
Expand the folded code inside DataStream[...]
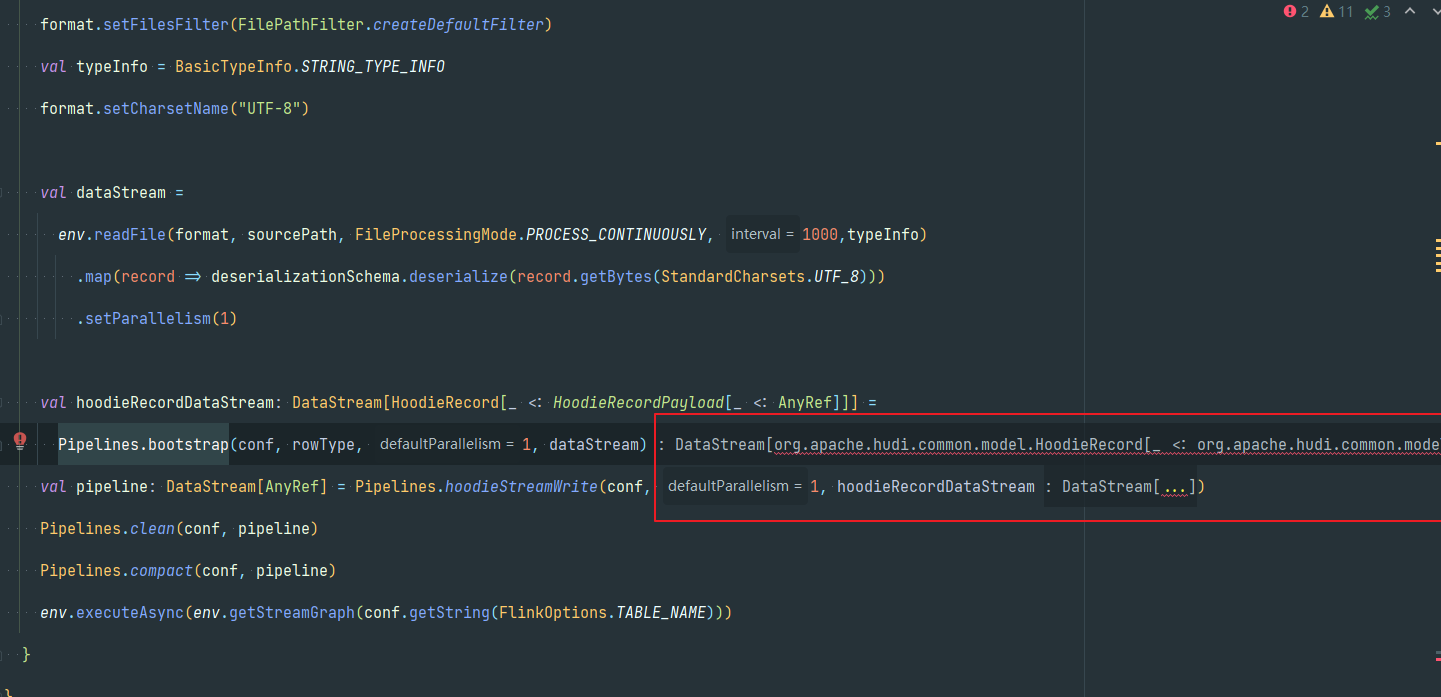(1172, 487)
